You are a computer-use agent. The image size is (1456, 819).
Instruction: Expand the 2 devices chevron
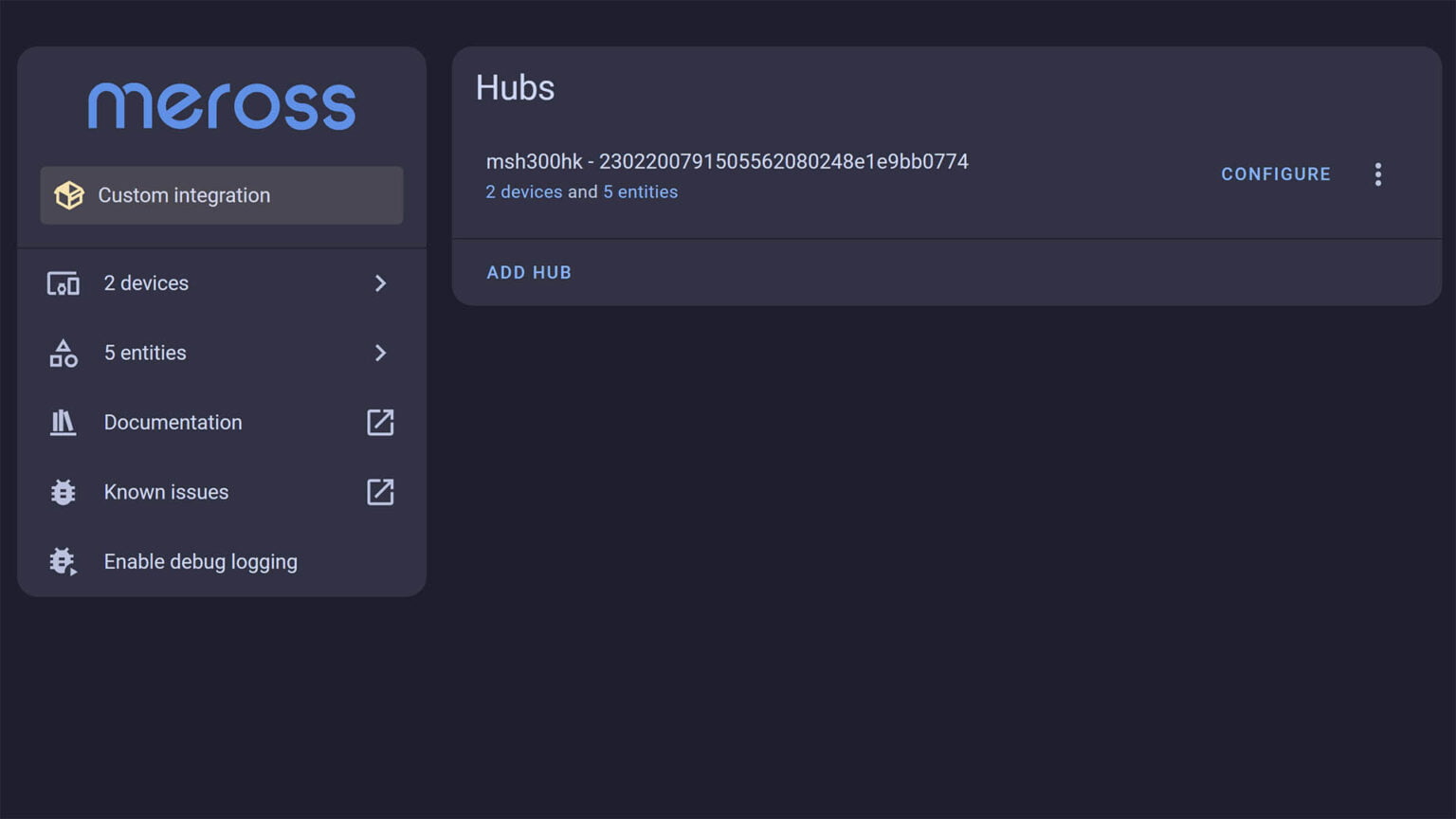pos(380,283)
